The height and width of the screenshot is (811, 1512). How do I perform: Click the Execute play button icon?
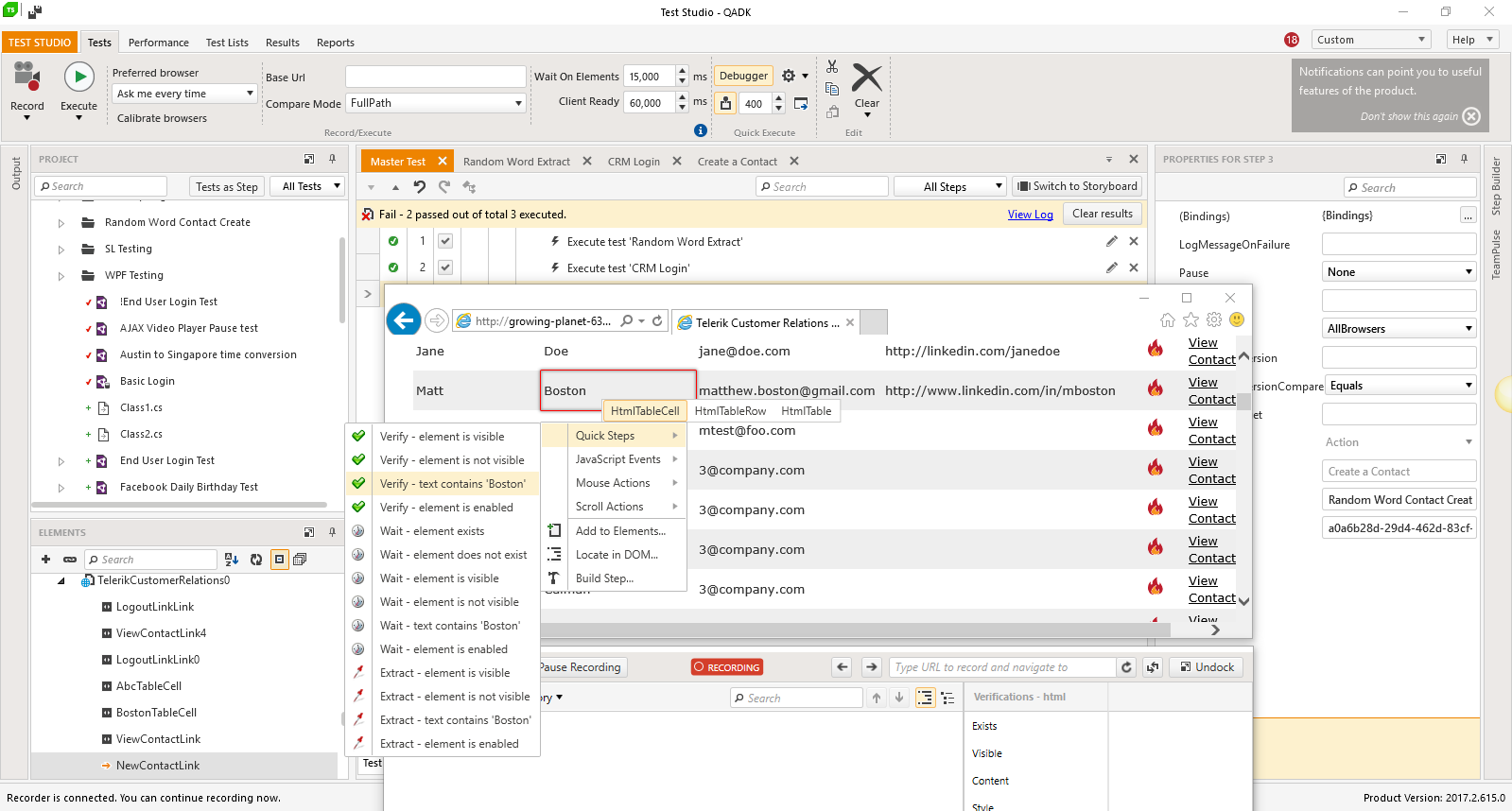(x=78, y=77)
